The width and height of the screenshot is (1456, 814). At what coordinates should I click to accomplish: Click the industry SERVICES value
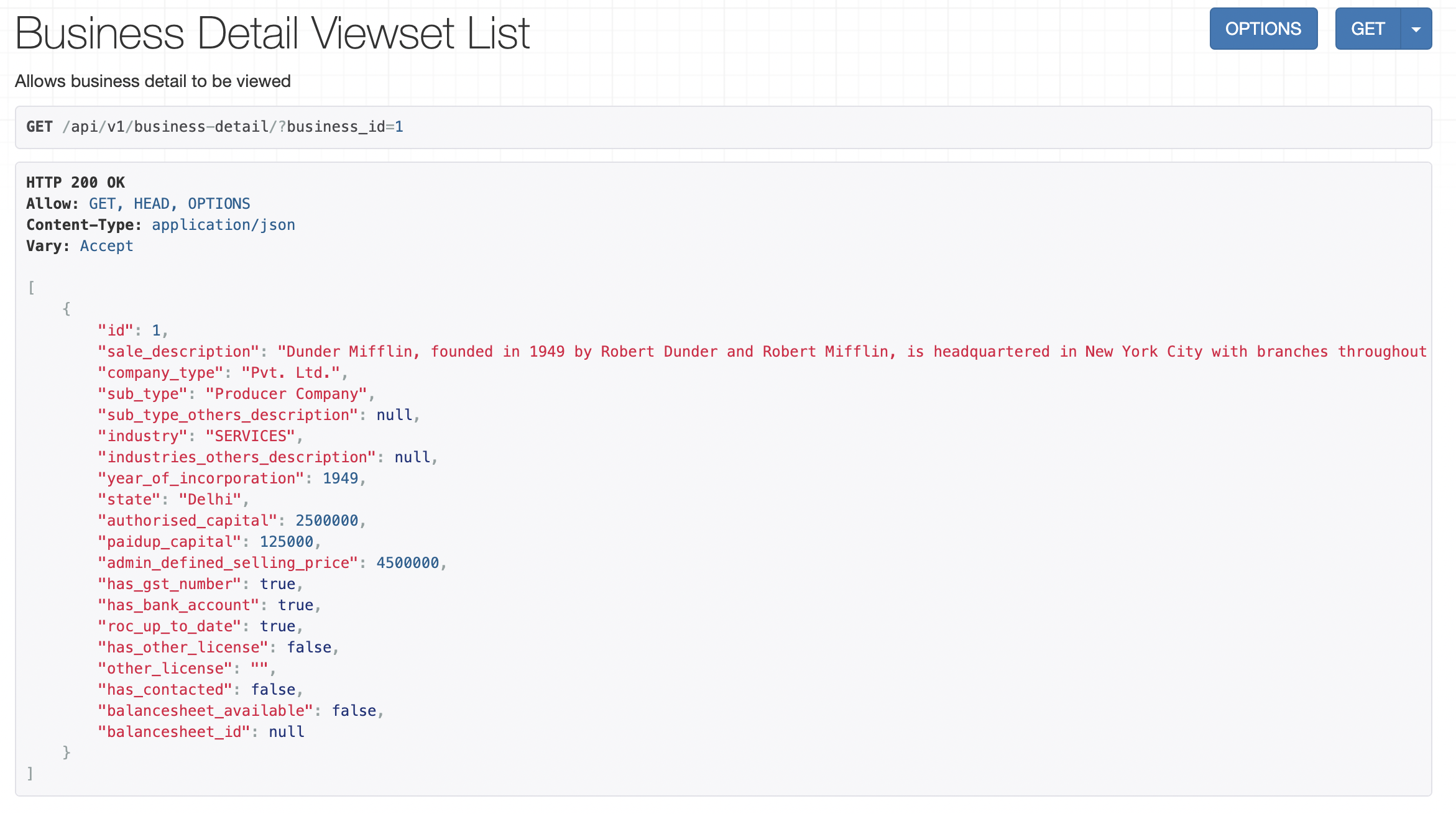point(250,436)
